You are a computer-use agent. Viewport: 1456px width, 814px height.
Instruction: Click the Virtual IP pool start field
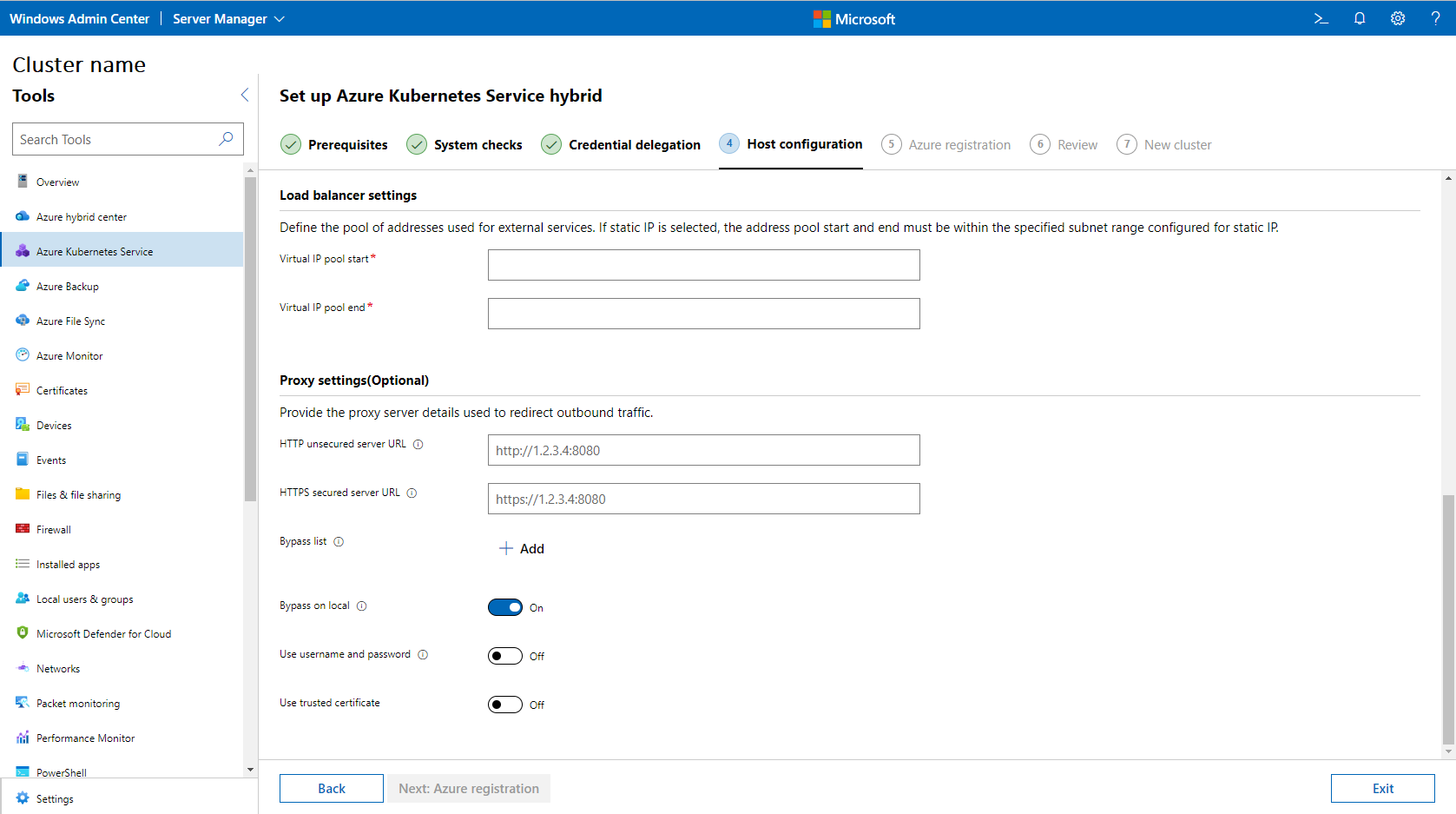click(x=703, y=265)
